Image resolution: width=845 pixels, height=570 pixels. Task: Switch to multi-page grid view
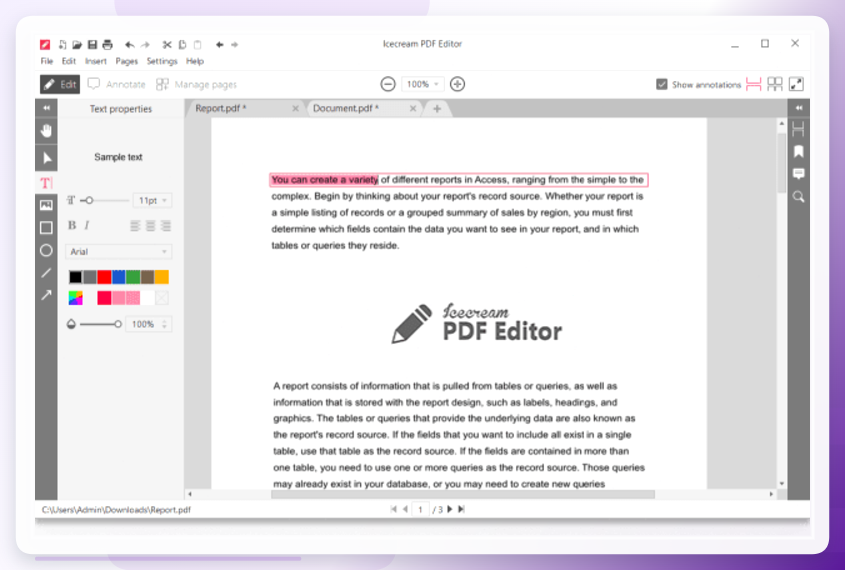775,84
